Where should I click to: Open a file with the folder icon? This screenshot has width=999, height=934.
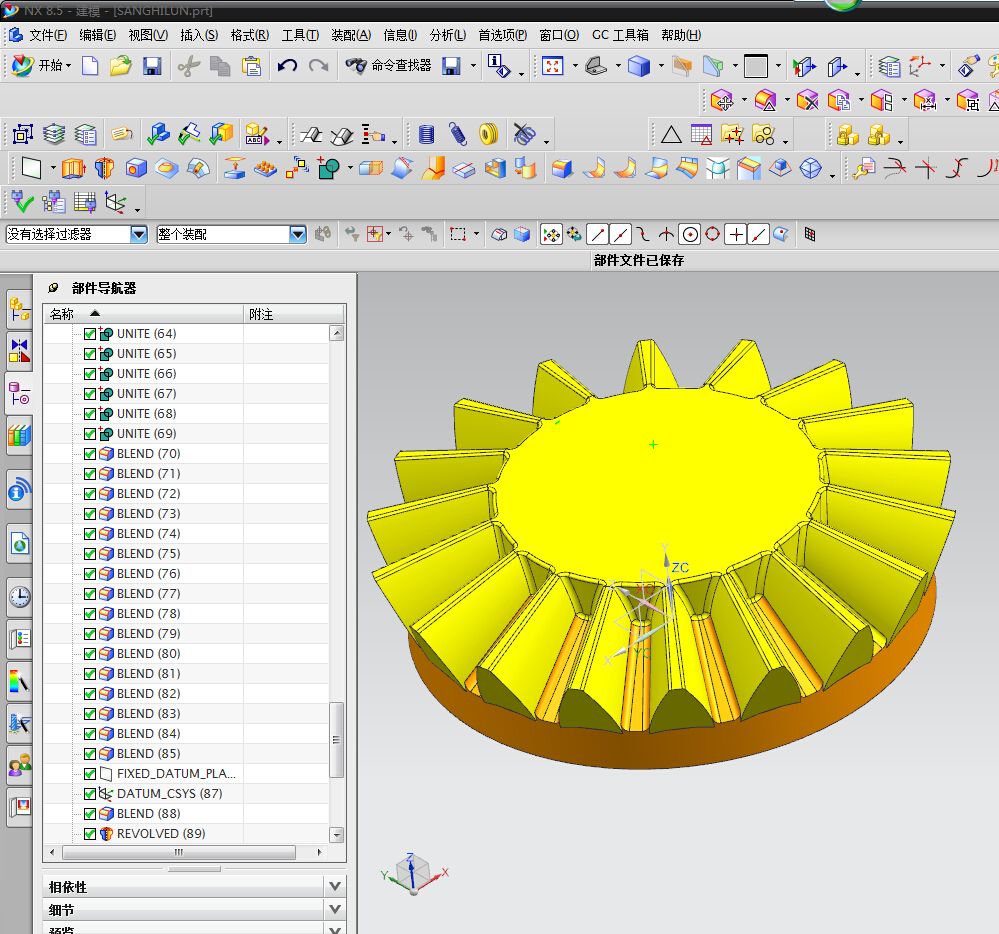(x=120, y=66)
